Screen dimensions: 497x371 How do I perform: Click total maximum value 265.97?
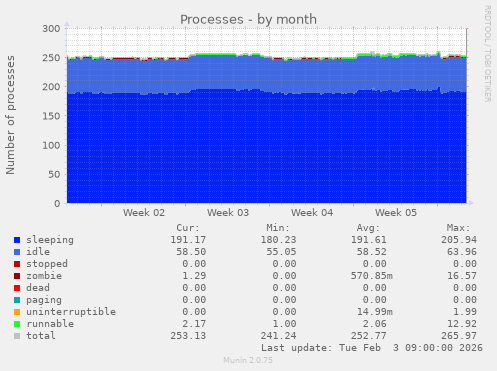pos(459,336)
